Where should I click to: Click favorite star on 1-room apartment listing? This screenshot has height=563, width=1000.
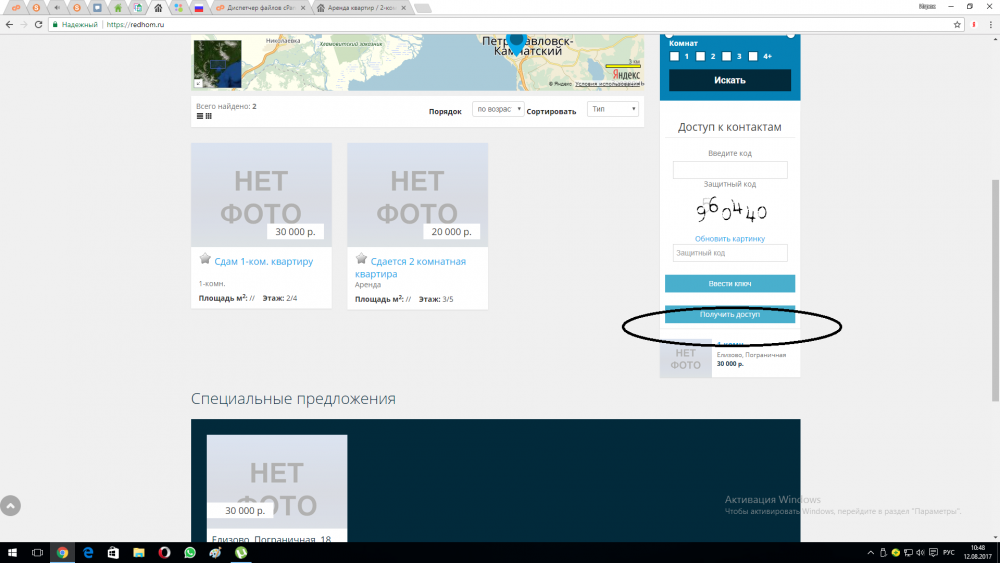[x=205, y=259]
